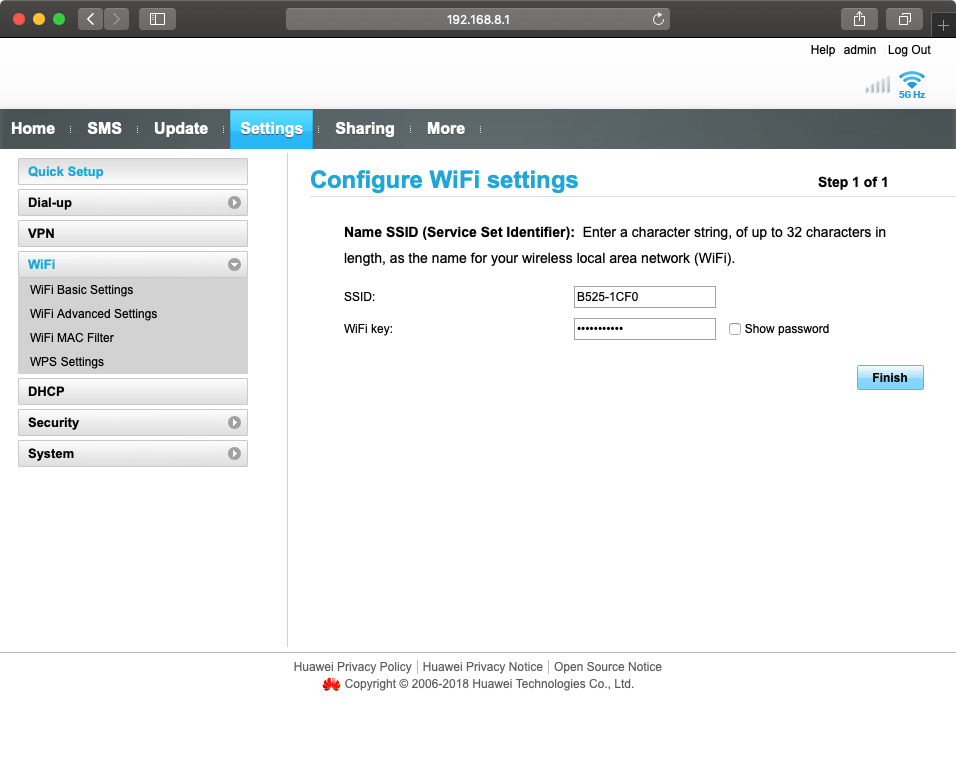Toggle the Safari sidebar button
This screenshot has height=777, width=956.
point(157,19)
